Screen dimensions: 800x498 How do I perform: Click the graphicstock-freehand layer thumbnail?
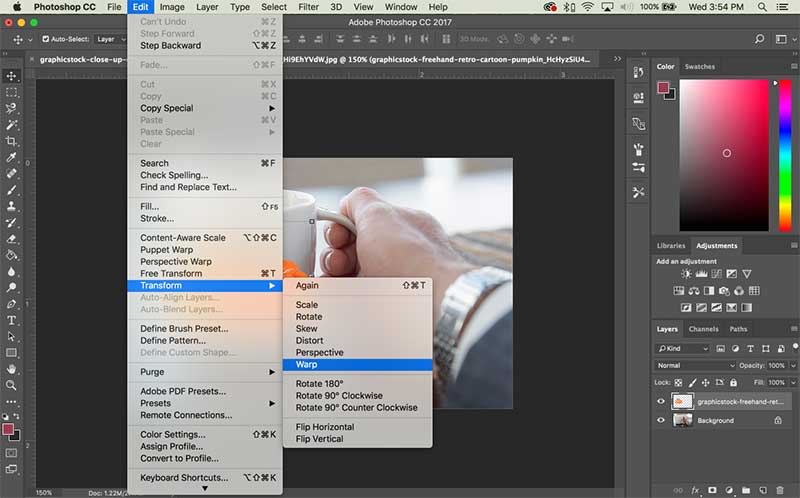683,402
